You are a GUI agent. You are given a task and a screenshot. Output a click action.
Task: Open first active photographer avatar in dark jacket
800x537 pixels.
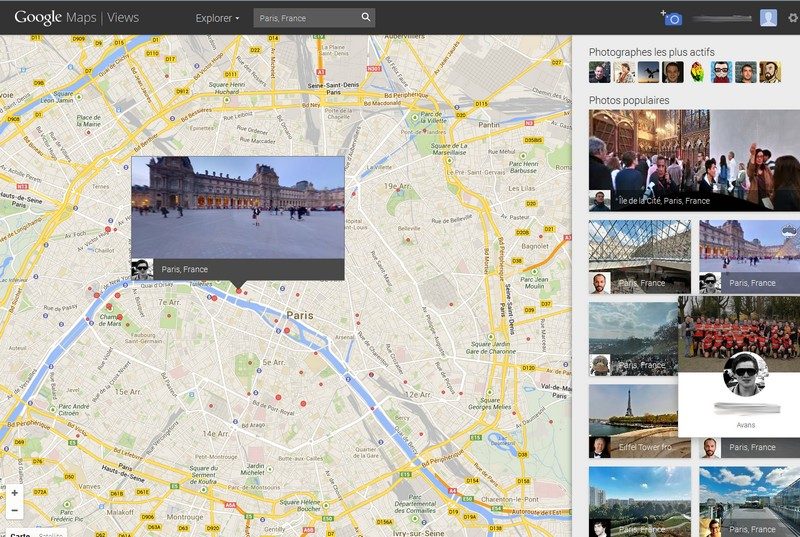(599, 72)
